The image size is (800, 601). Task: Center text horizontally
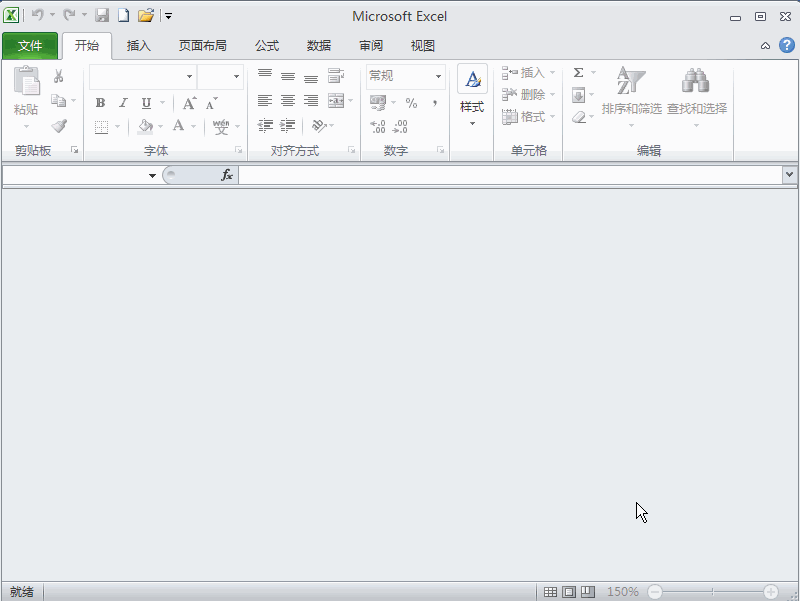coord(288,101)
